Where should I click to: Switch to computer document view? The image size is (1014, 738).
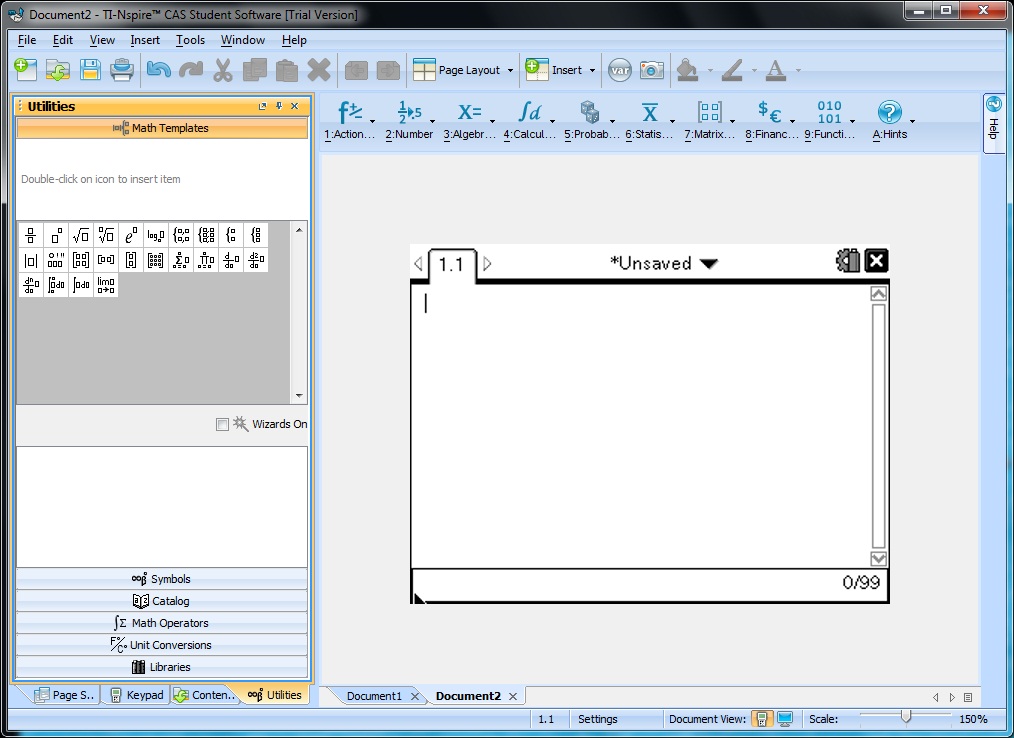click(785, 719)
